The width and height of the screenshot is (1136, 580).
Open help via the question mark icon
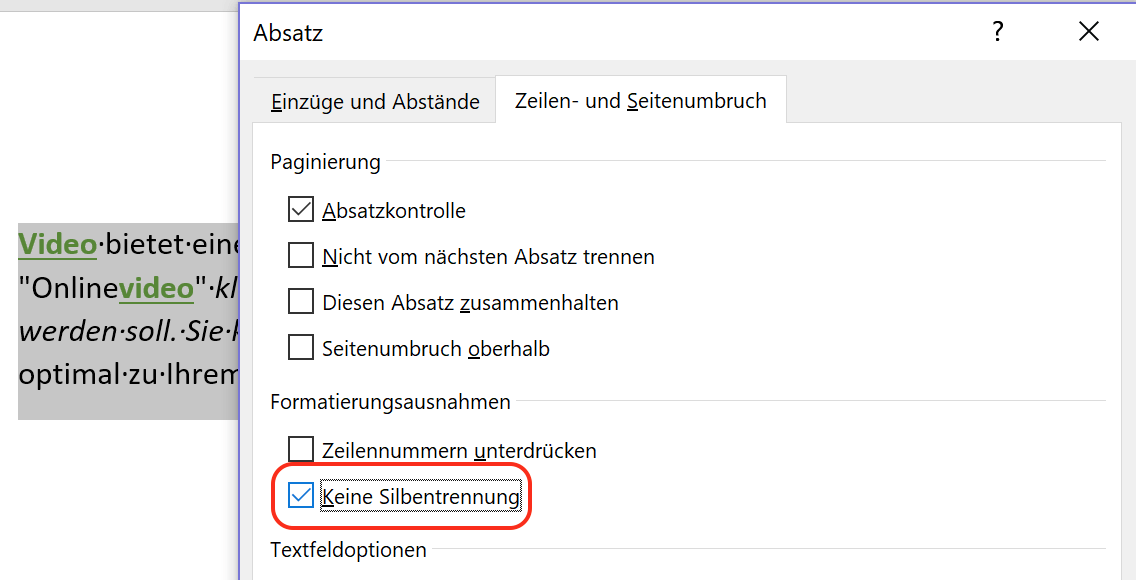click(x=998, y=32)
